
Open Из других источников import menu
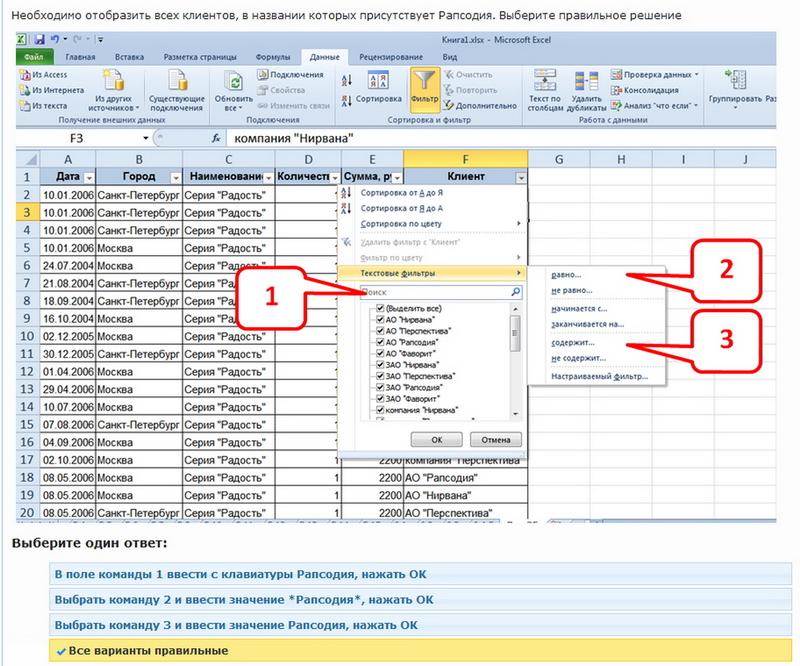(x=113, y=90)
